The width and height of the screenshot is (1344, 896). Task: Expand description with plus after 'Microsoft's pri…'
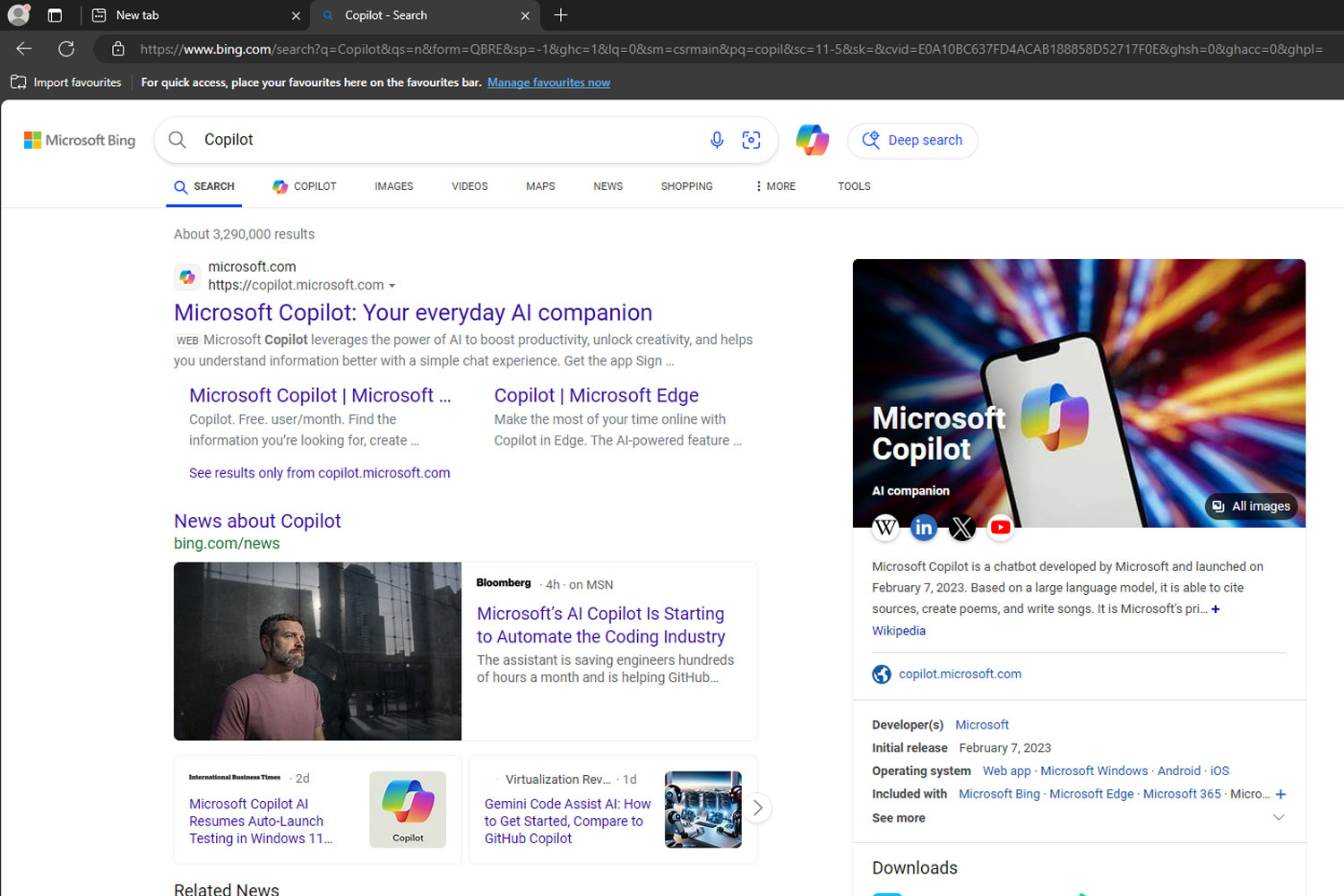pos(1215,609)
